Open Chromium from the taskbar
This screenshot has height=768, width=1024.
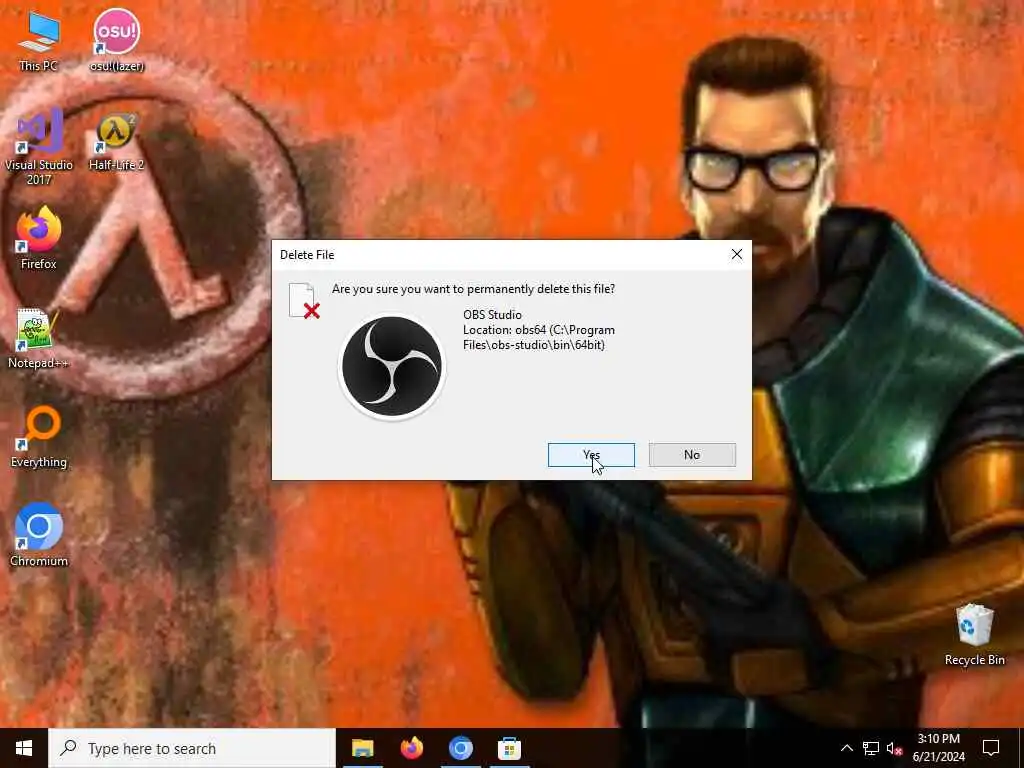(460, 748)
